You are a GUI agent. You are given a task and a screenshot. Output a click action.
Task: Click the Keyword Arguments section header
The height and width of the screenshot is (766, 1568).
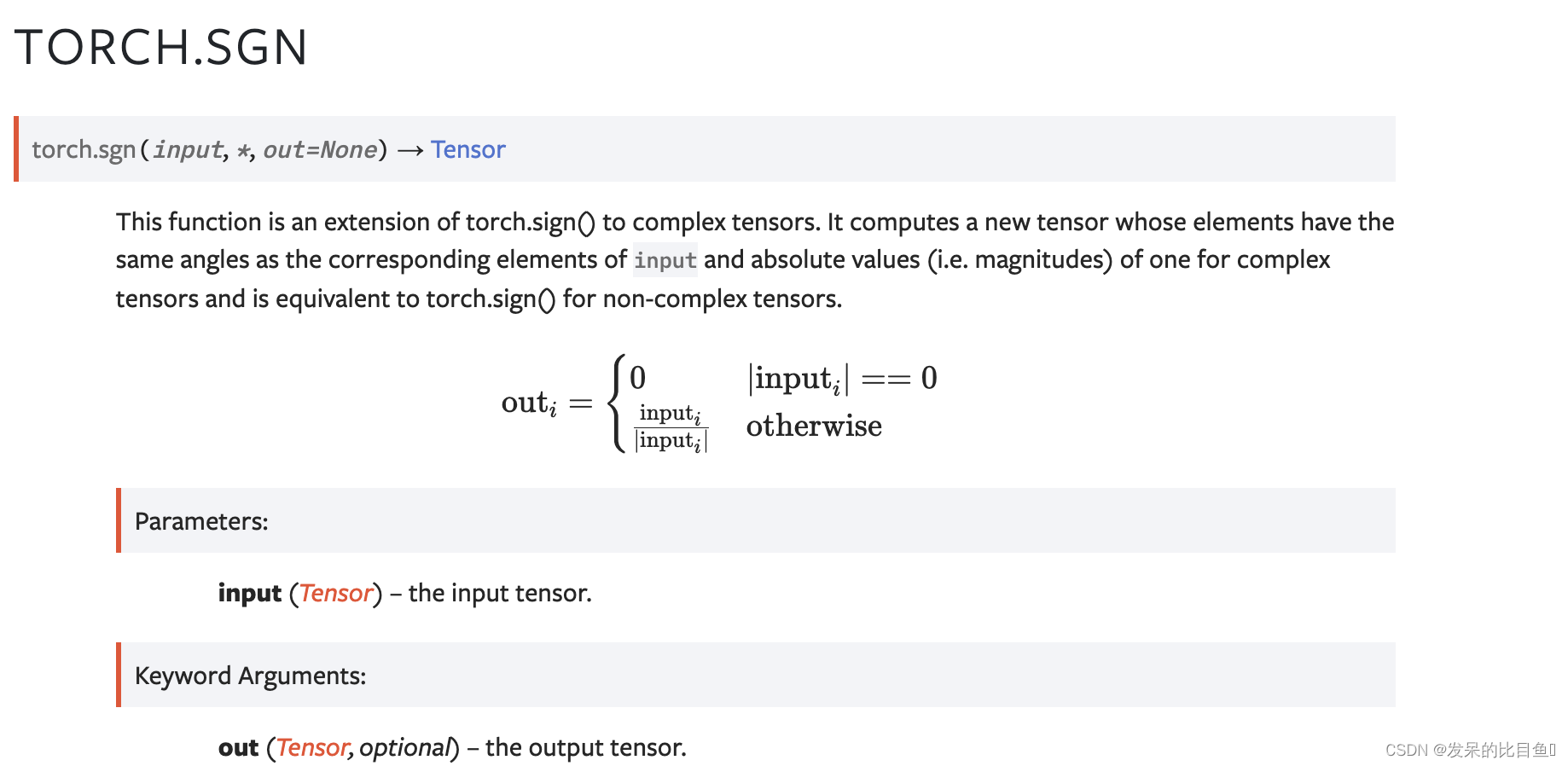click(250, 676)
